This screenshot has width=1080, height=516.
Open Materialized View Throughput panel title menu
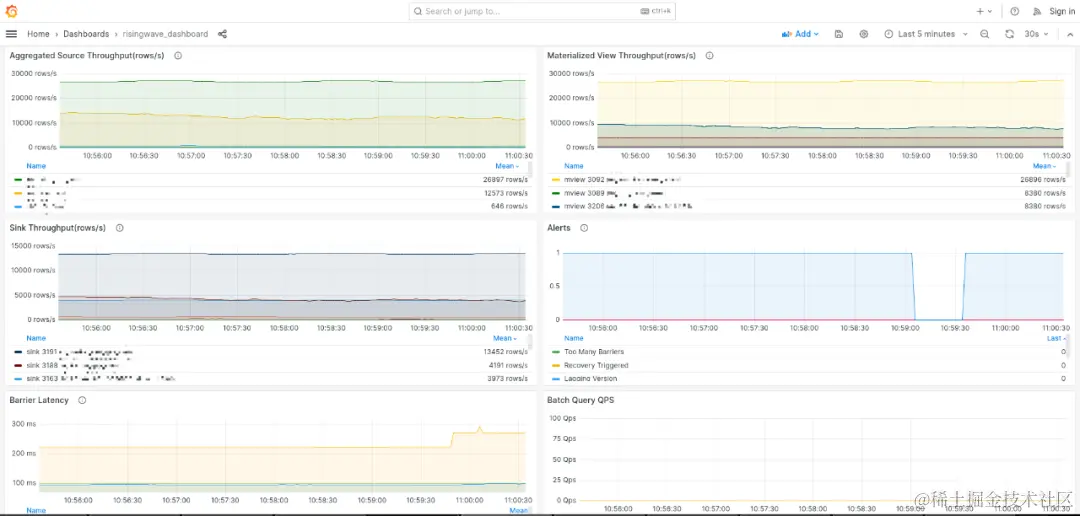(x=621, y=56)
